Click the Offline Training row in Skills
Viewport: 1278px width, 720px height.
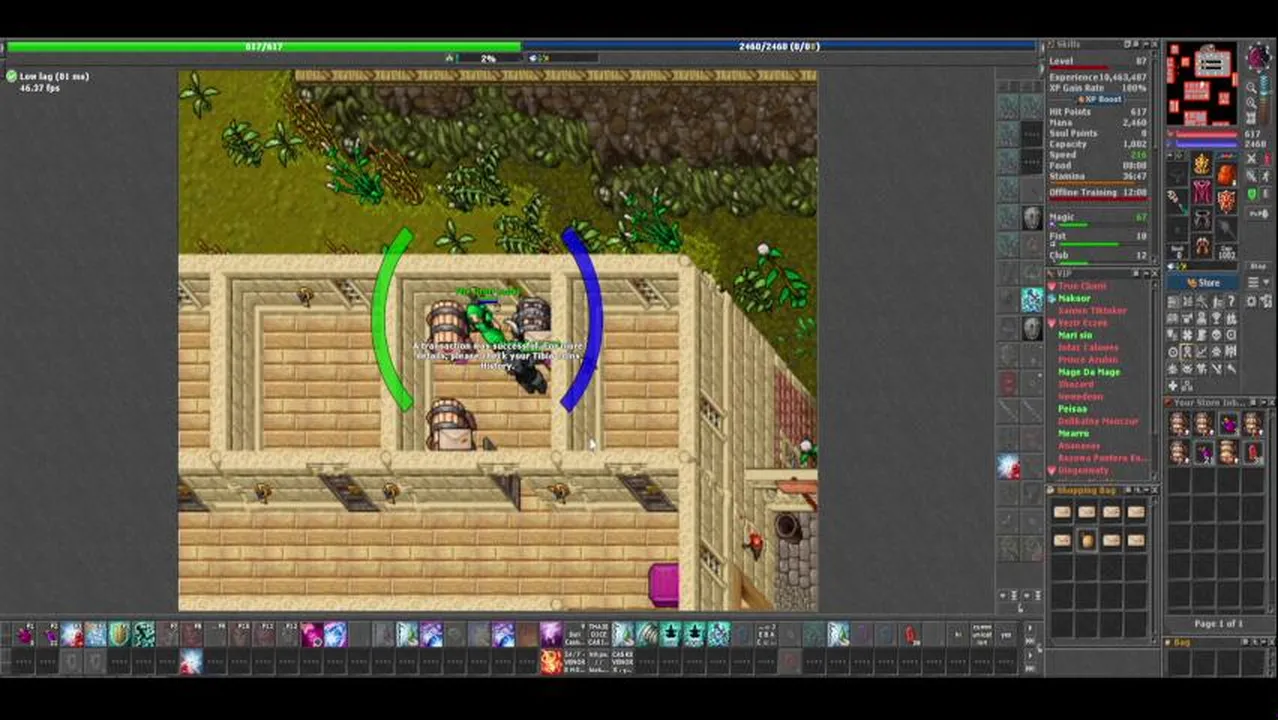(1098, 192)
